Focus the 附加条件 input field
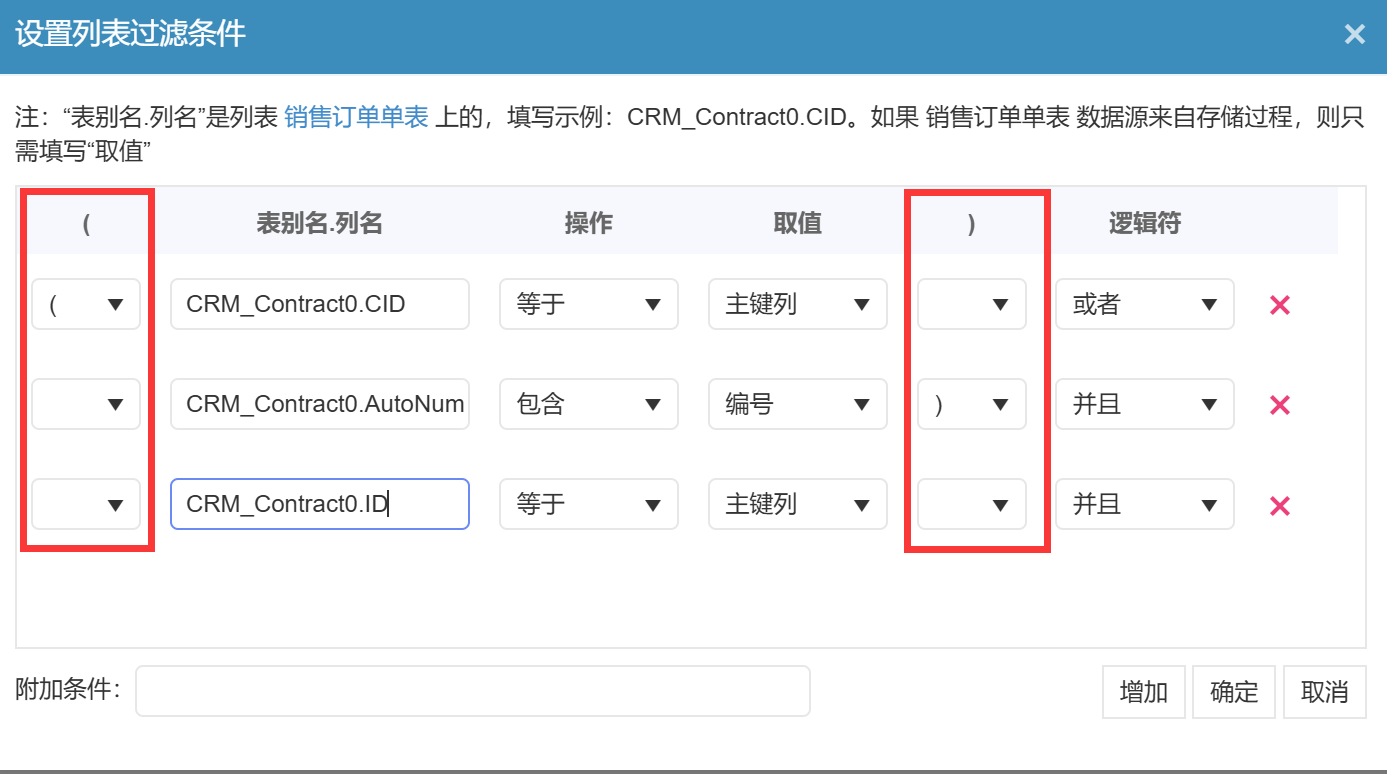Screen dimensions: 1387x774 pyautogui.click(x=472, y=691)
